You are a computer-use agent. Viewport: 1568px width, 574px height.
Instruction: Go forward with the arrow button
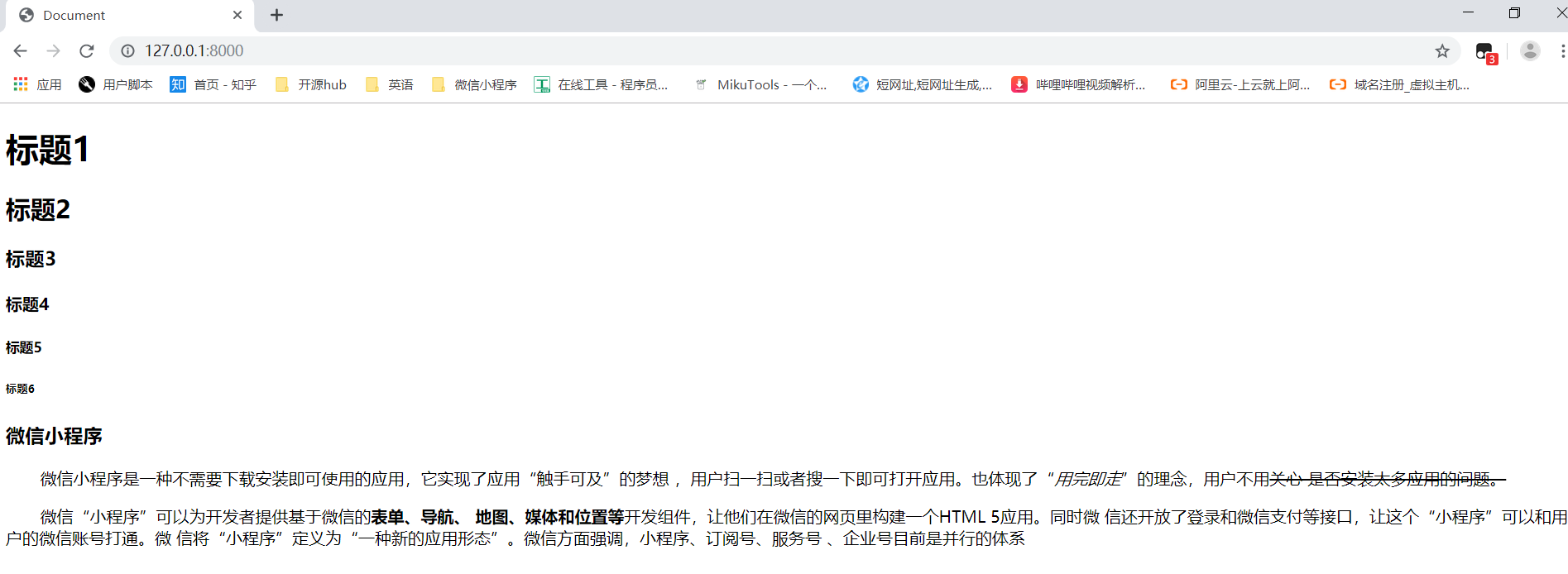(54, 50)
